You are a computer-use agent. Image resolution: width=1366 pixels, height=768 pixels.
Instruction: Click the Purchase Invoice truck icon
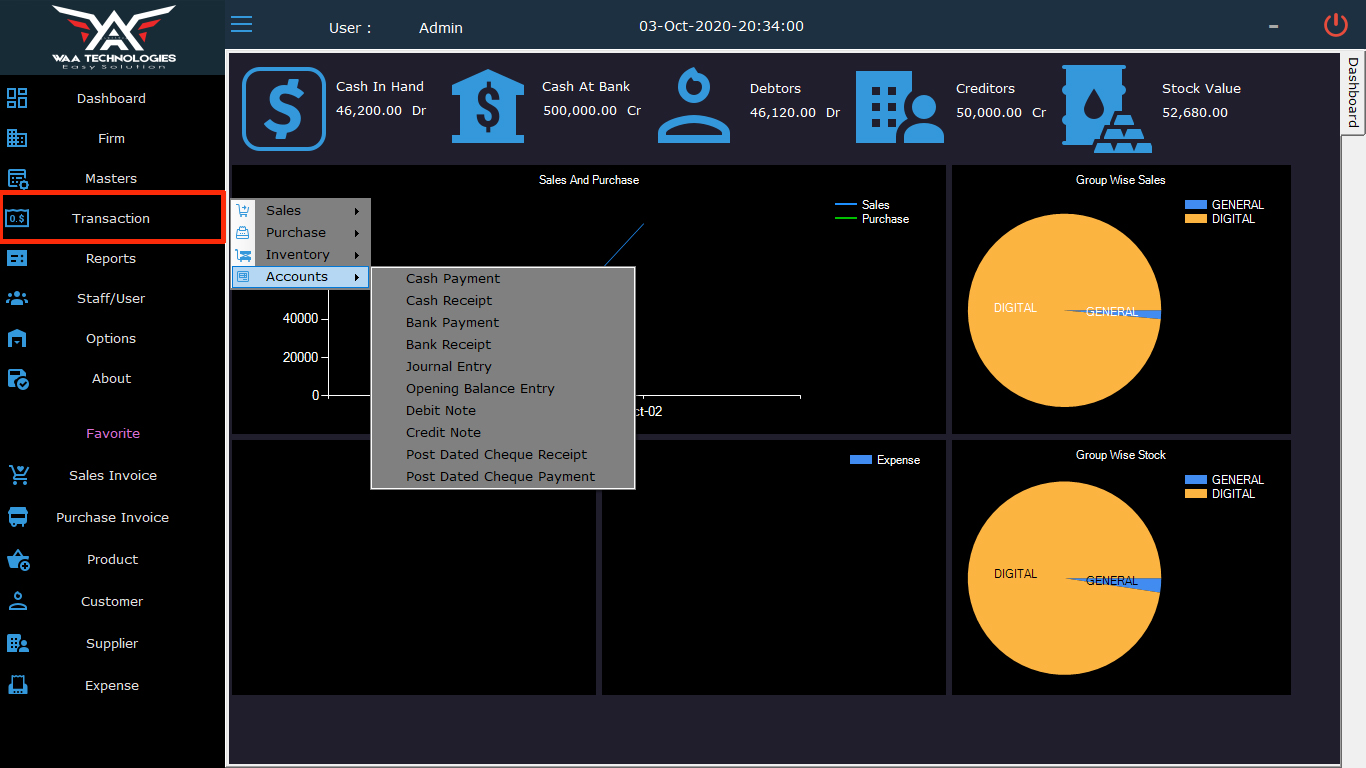point(18,517)
